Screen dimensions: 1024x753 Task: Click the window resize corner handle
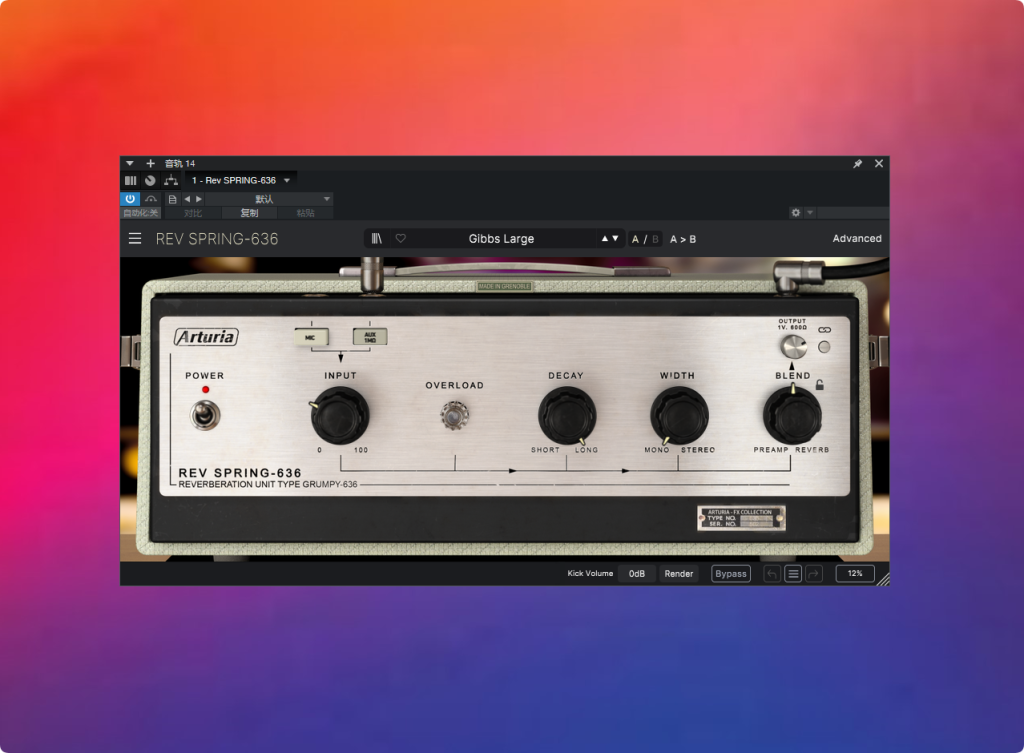click(x=883, y=579)
